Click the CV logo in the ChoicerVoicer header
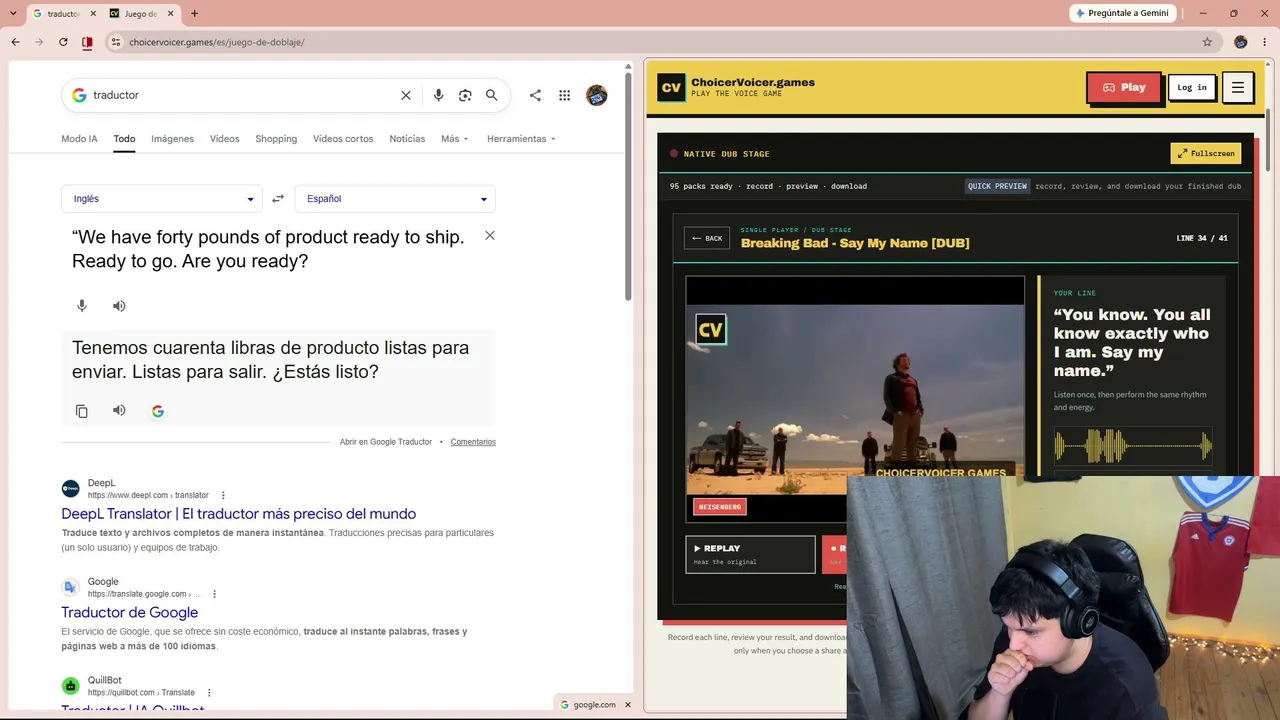Viewport: 1280px width, 720px height. pos(671,88)
